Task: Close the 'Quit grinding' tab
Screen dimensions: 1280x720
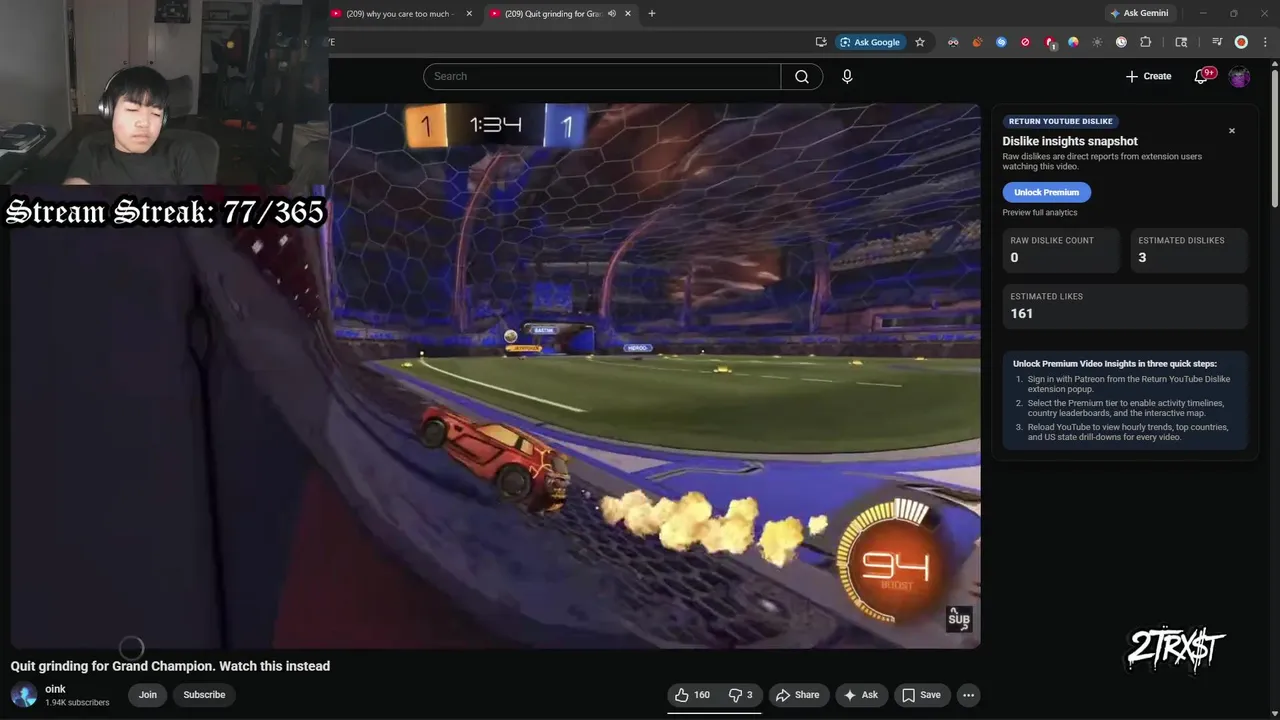Action: tap(628, 13)
